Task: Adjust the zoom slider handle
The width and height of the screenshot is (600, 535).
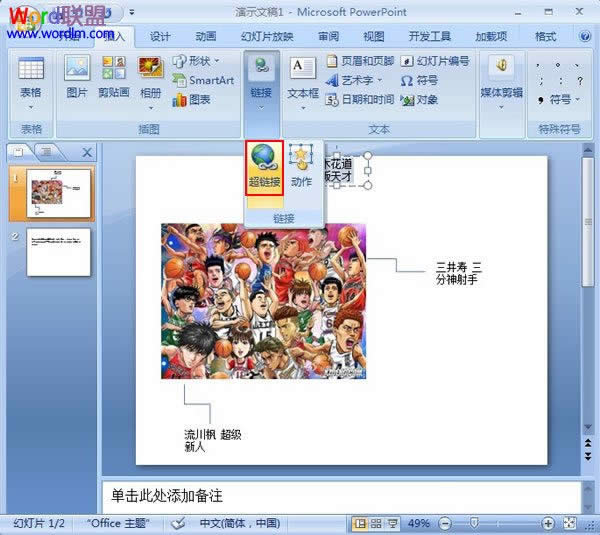Action: coord(474,523)
